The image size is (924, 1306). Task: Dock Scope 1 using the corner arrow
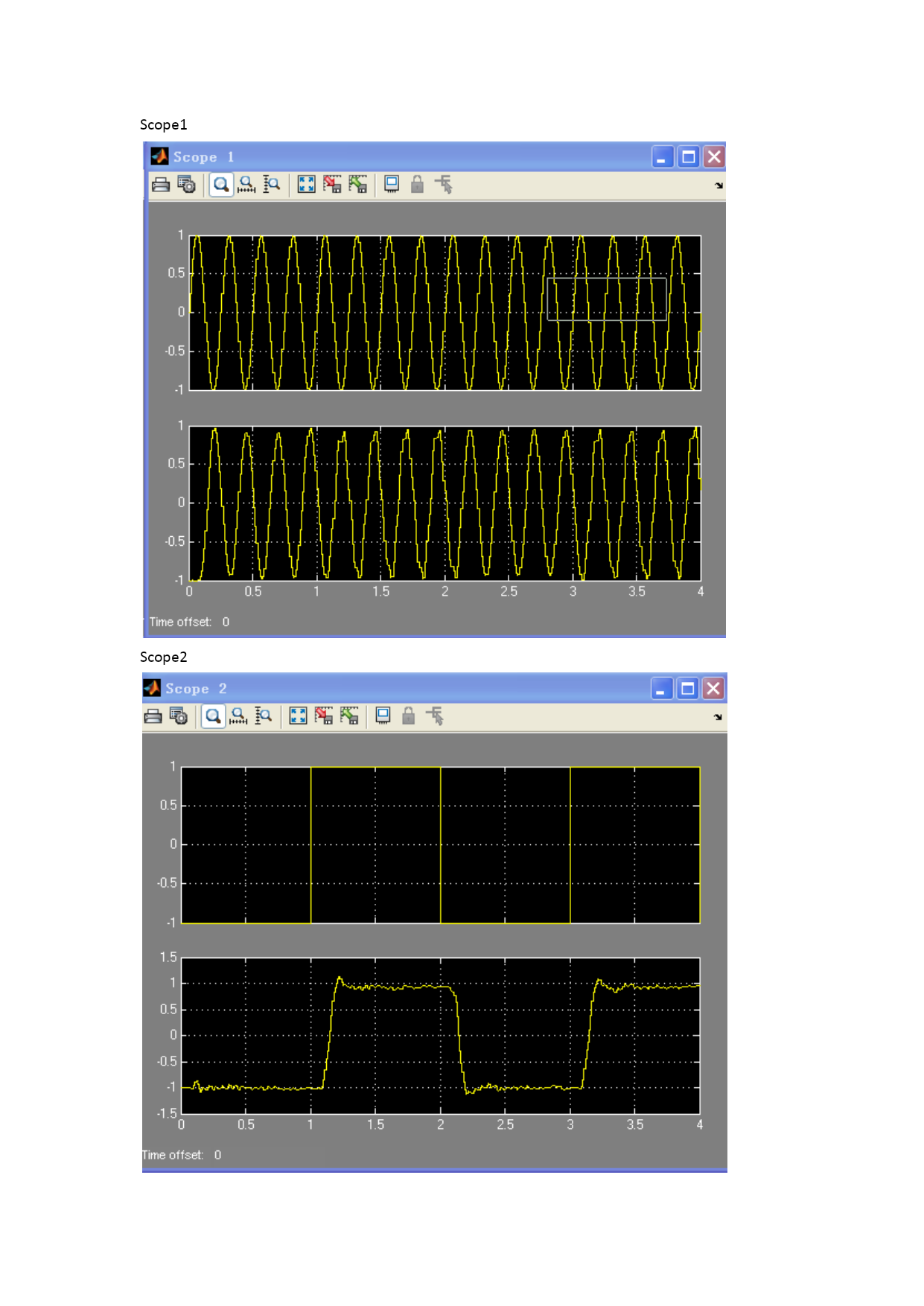(719, 185)
